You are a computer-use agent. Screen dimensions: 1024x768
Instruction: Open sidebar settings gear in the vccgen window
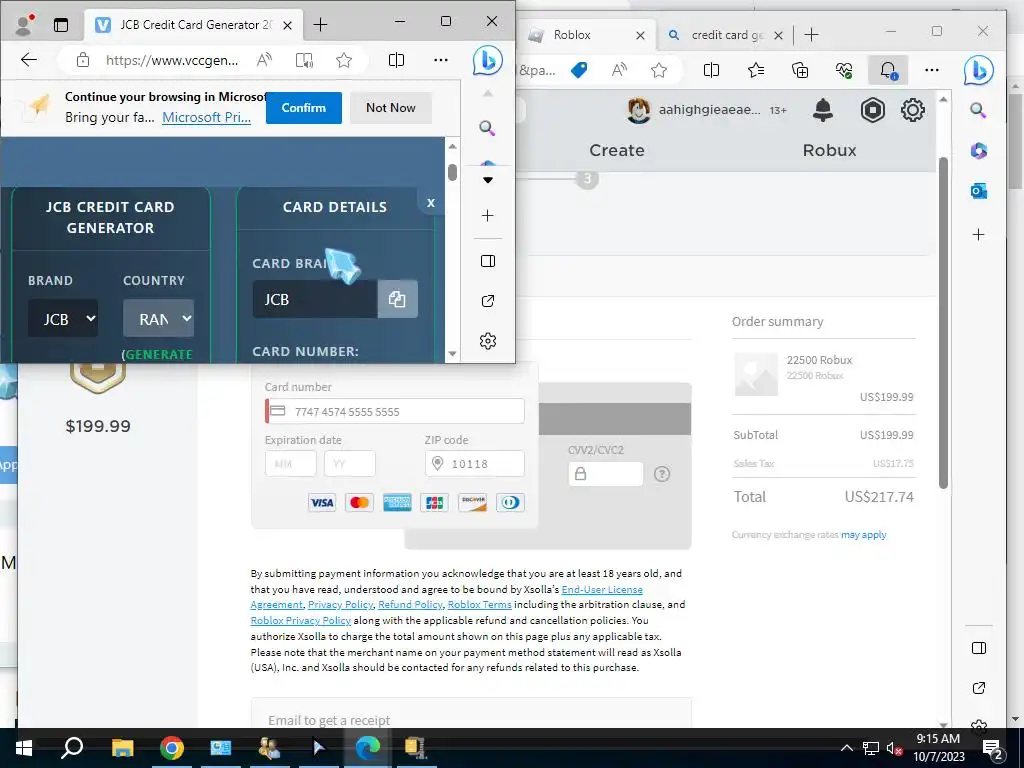pos(488,341)
